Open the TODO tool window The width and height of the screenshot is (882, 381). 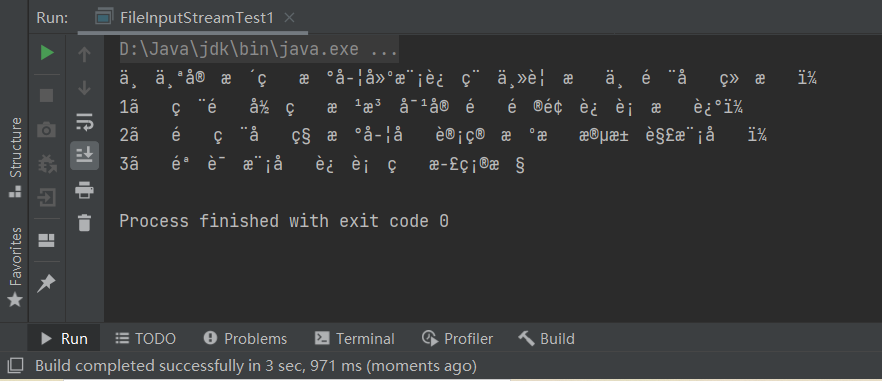pyautogui.click(x=146, y=339)
